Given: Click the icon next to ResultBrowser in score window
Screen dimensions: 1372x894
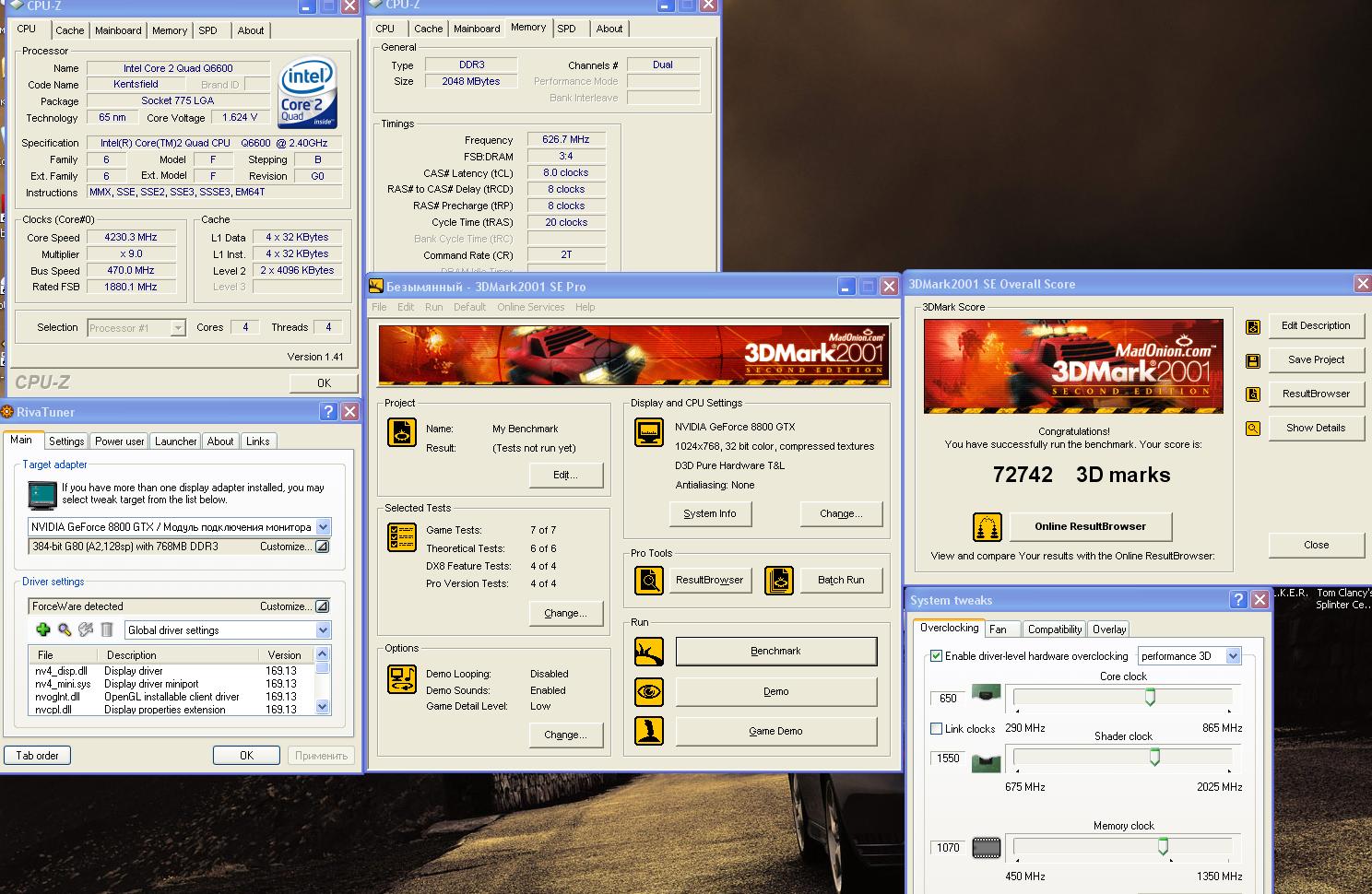Looking at the screenshot, I should click(x=1253, y=394).
